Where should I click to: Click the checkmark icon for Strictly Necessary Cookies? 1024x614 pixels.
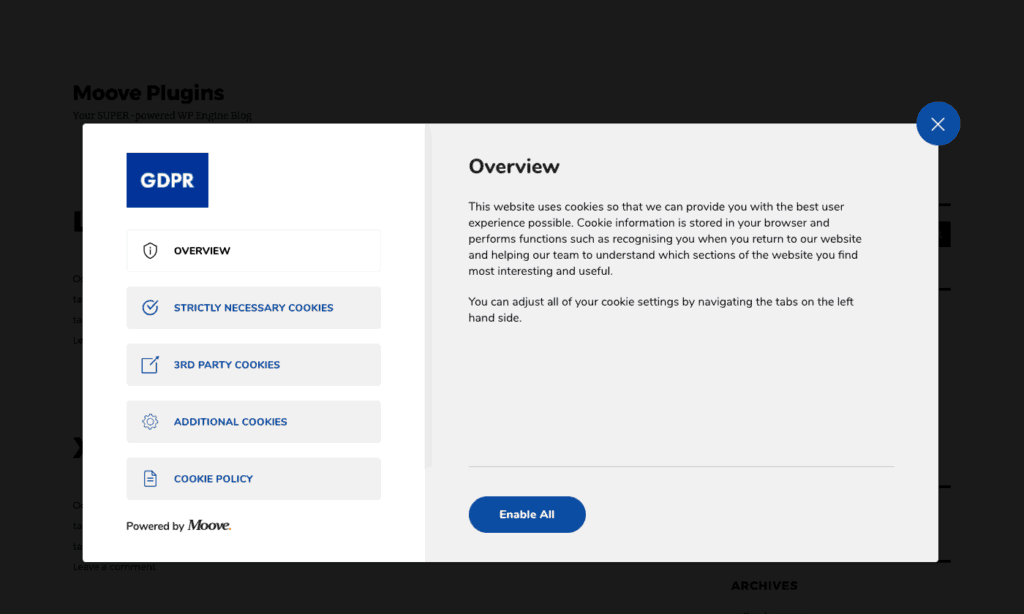(x=150, y=308)
